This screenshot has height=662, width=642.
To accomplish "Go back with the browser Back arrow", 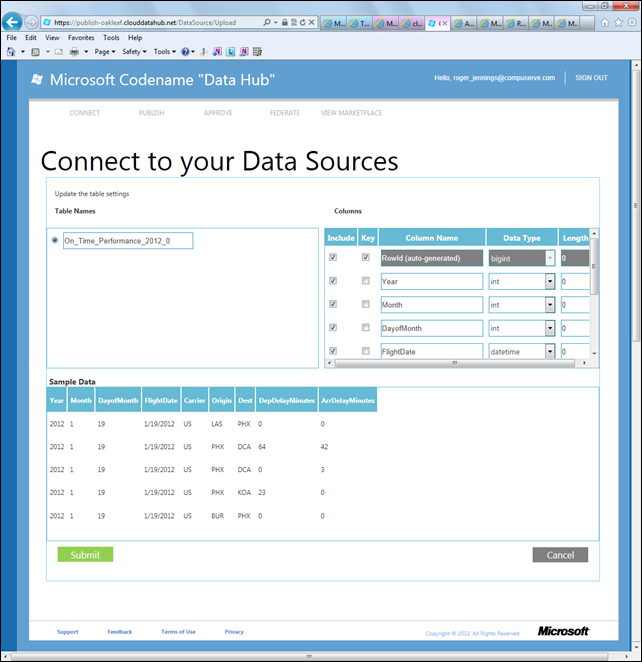I will tap(12, 22).
